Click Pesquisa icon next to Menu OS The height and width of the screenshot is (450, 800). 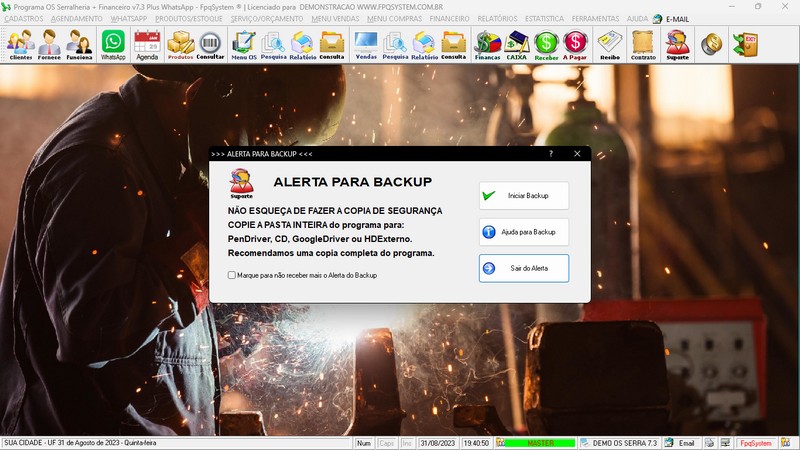273,44
